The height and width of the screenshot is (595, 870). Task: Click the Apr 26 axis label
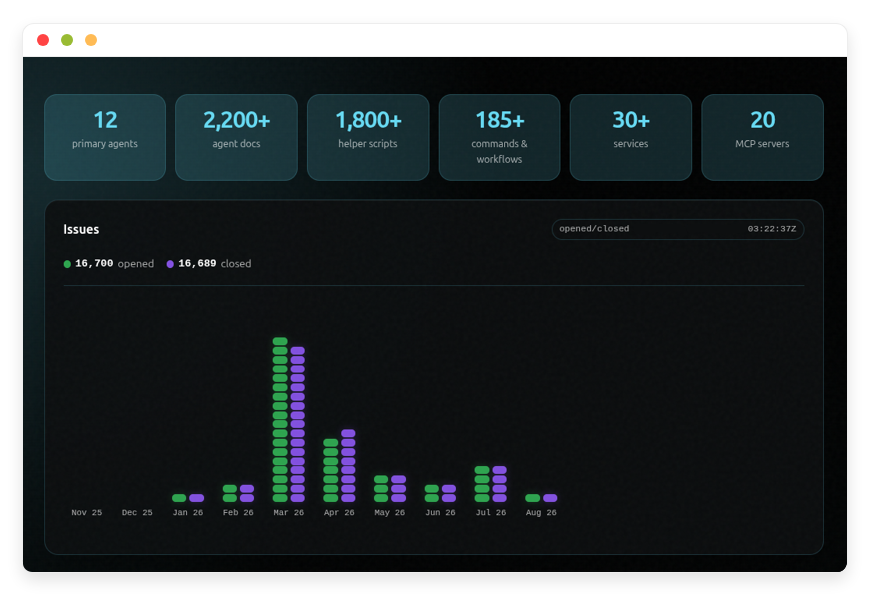tap(339, 512)
